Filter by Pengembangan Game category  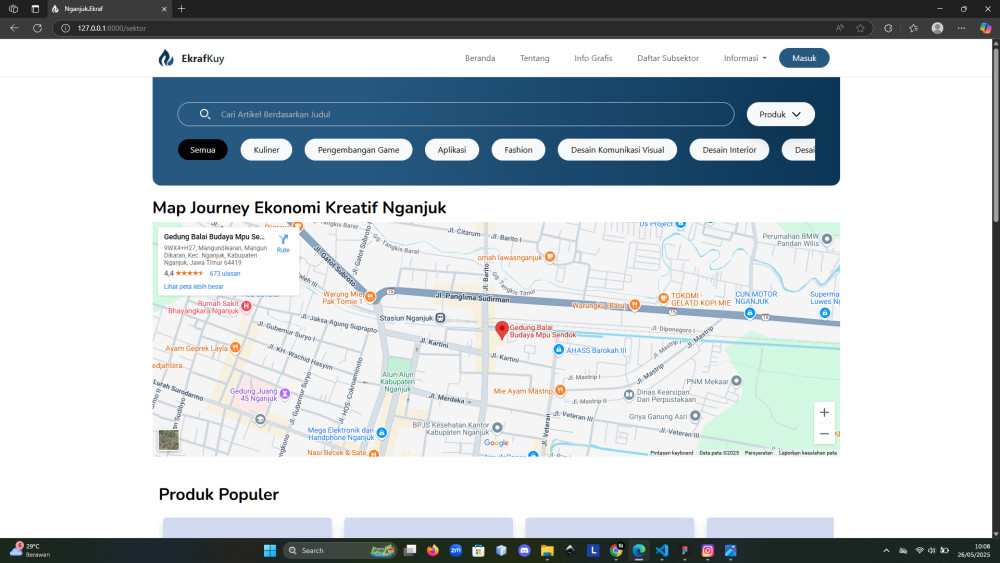[358, 150]
